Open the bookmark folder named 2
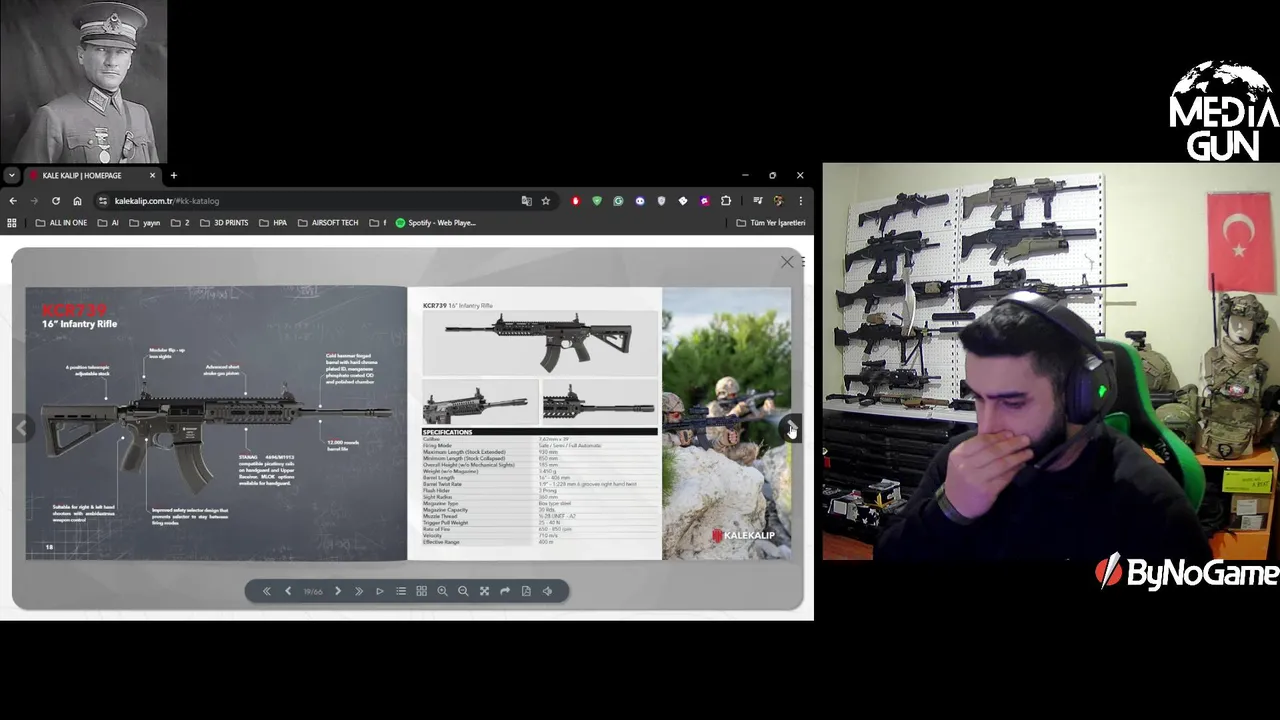1280x720 pixels. point(180,223)
